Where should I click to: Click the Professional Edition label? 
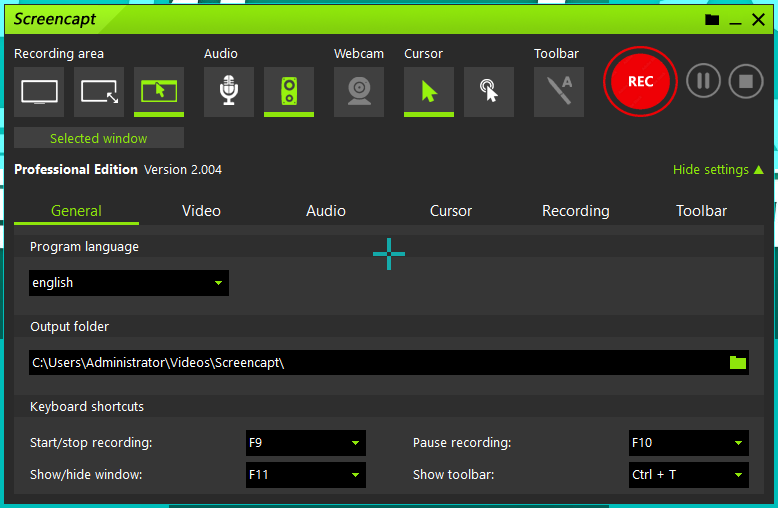point(76,170)
